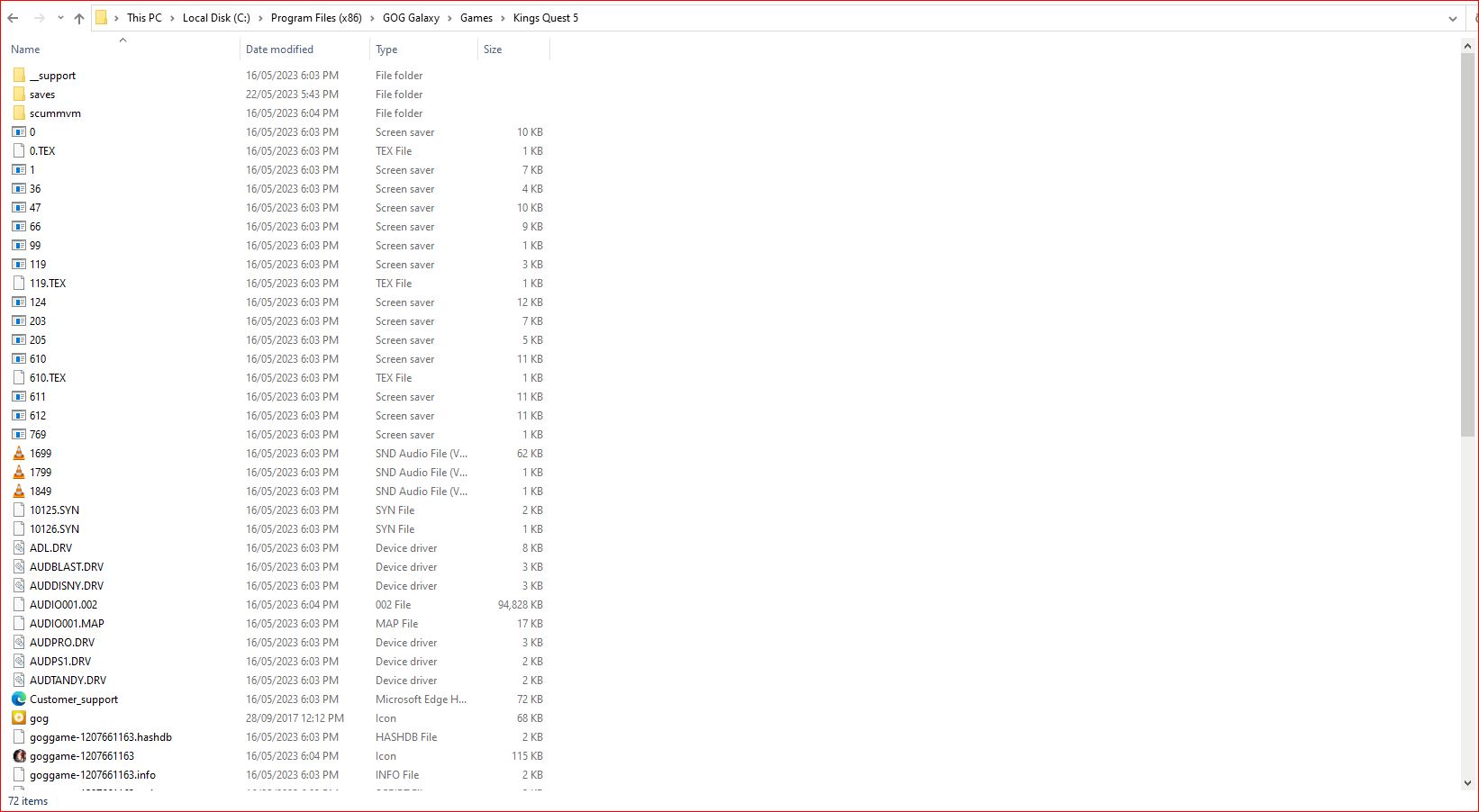Click the address bar folder icon
This screenshot has width=1479, height=812.
[101, 18]
